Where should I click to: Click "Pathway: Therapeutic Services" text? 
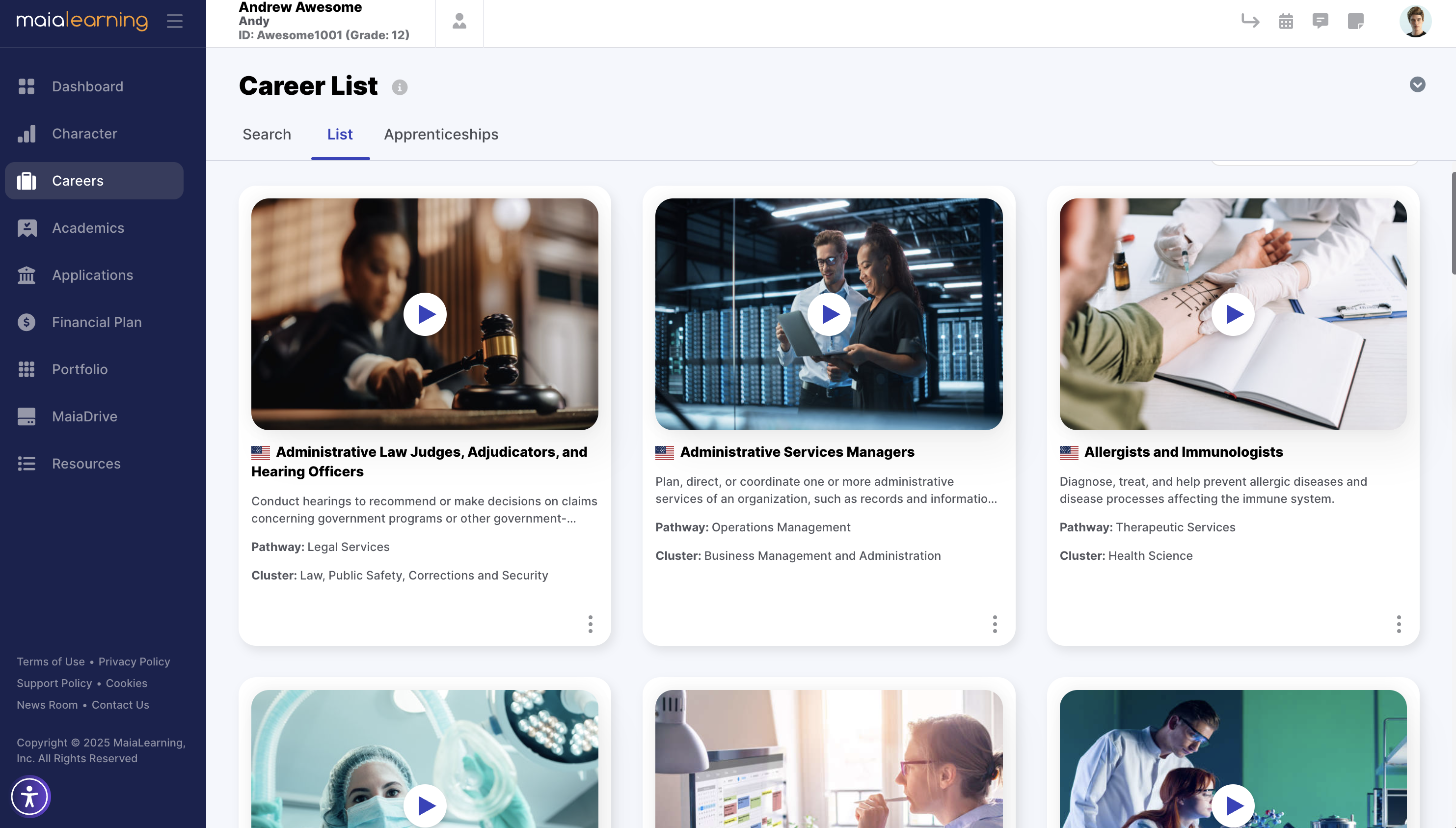coord(1147,528)
